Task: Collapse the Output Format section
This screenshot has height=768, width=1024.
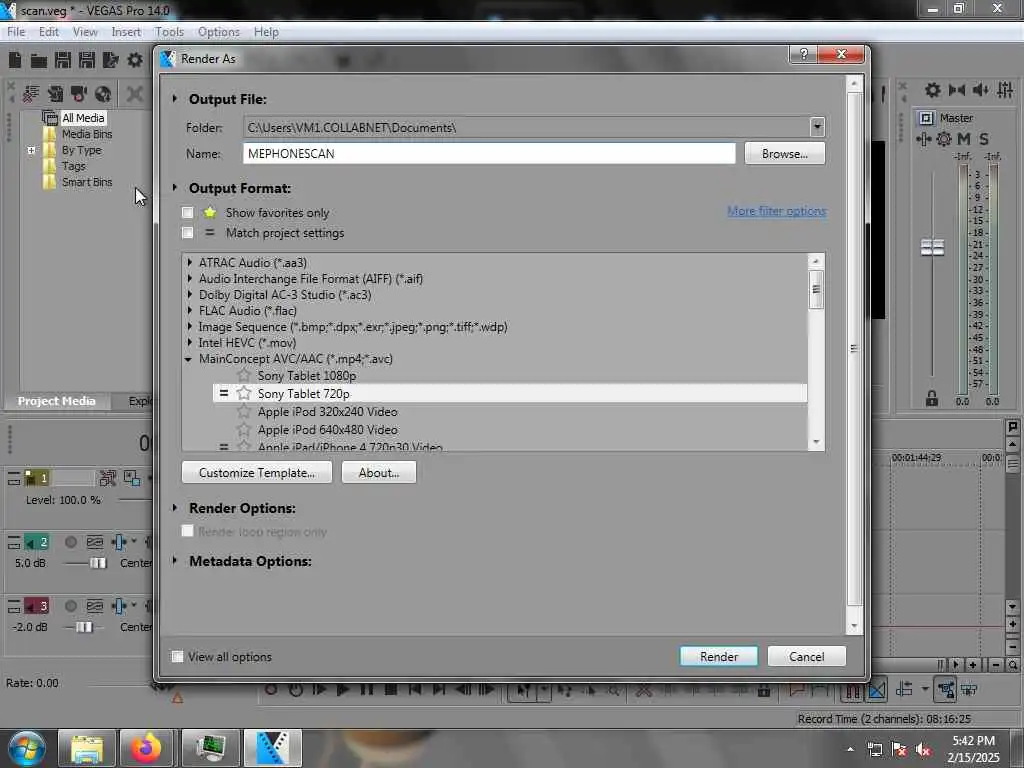Action: pyautogui.click(x=174, y=187)
